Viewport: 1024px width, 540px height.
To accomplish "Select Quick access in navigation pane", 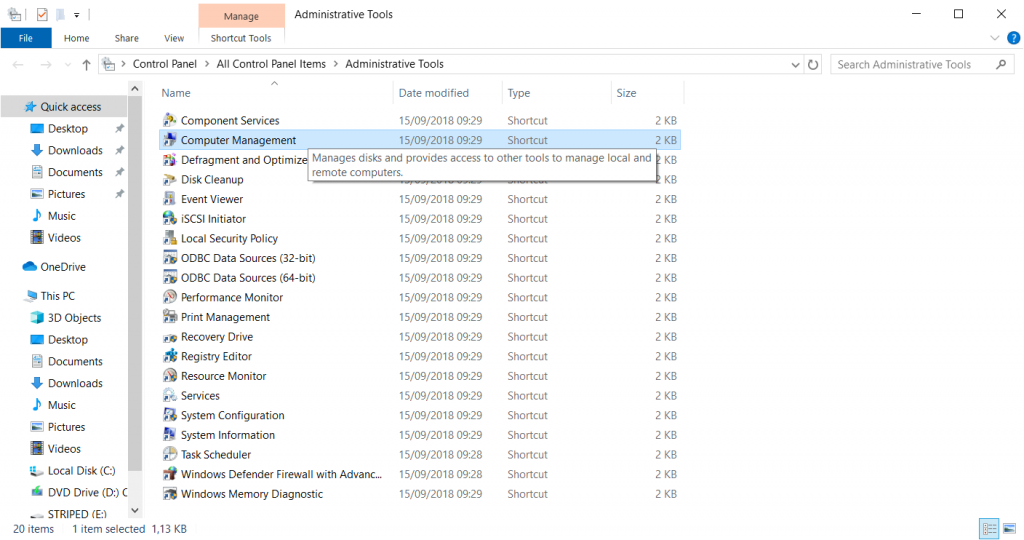I will [x=63, y=106].
